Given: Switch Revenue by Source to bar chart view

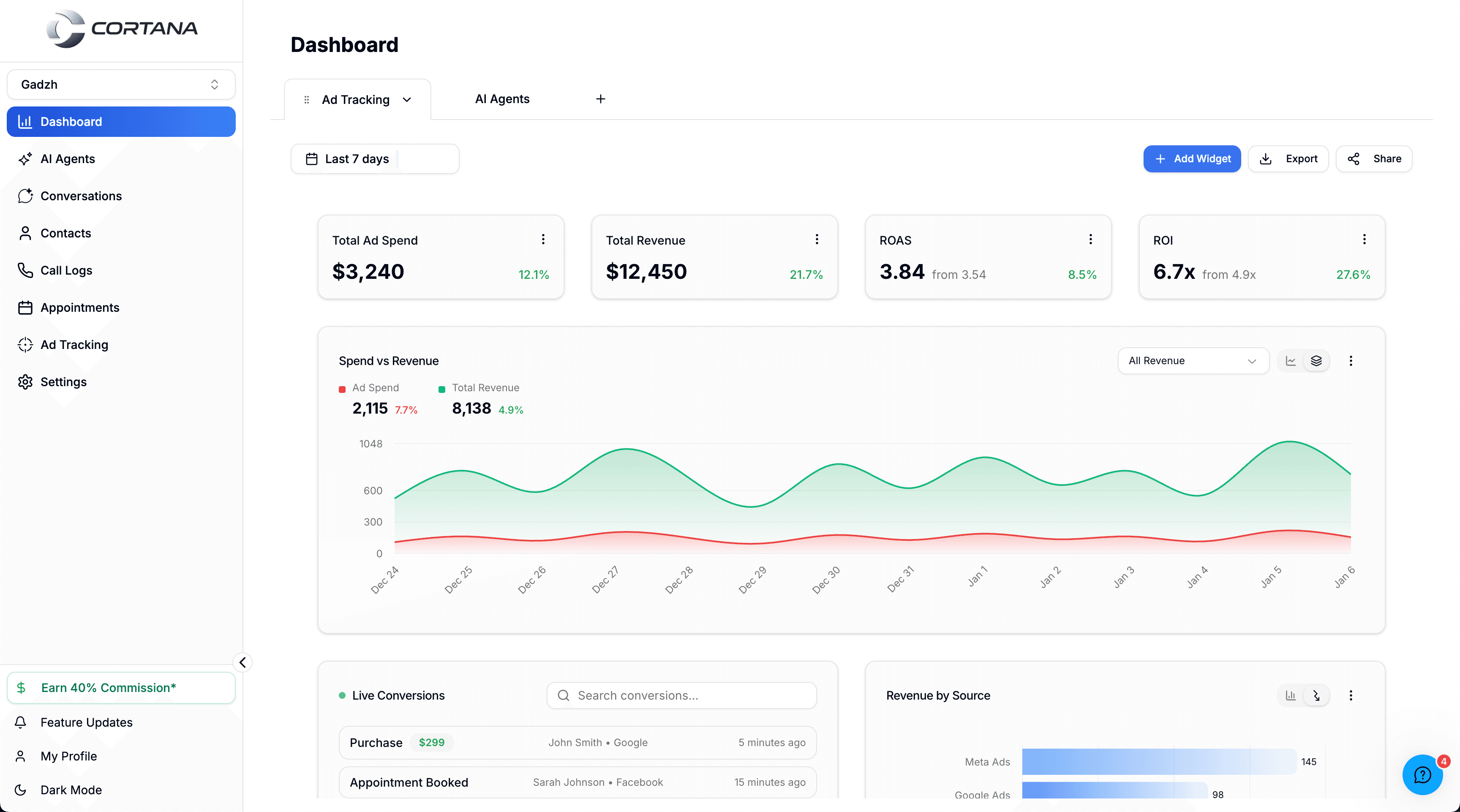Looking at the screenshot, I should pyautogui.click(x=1291, y=695).
